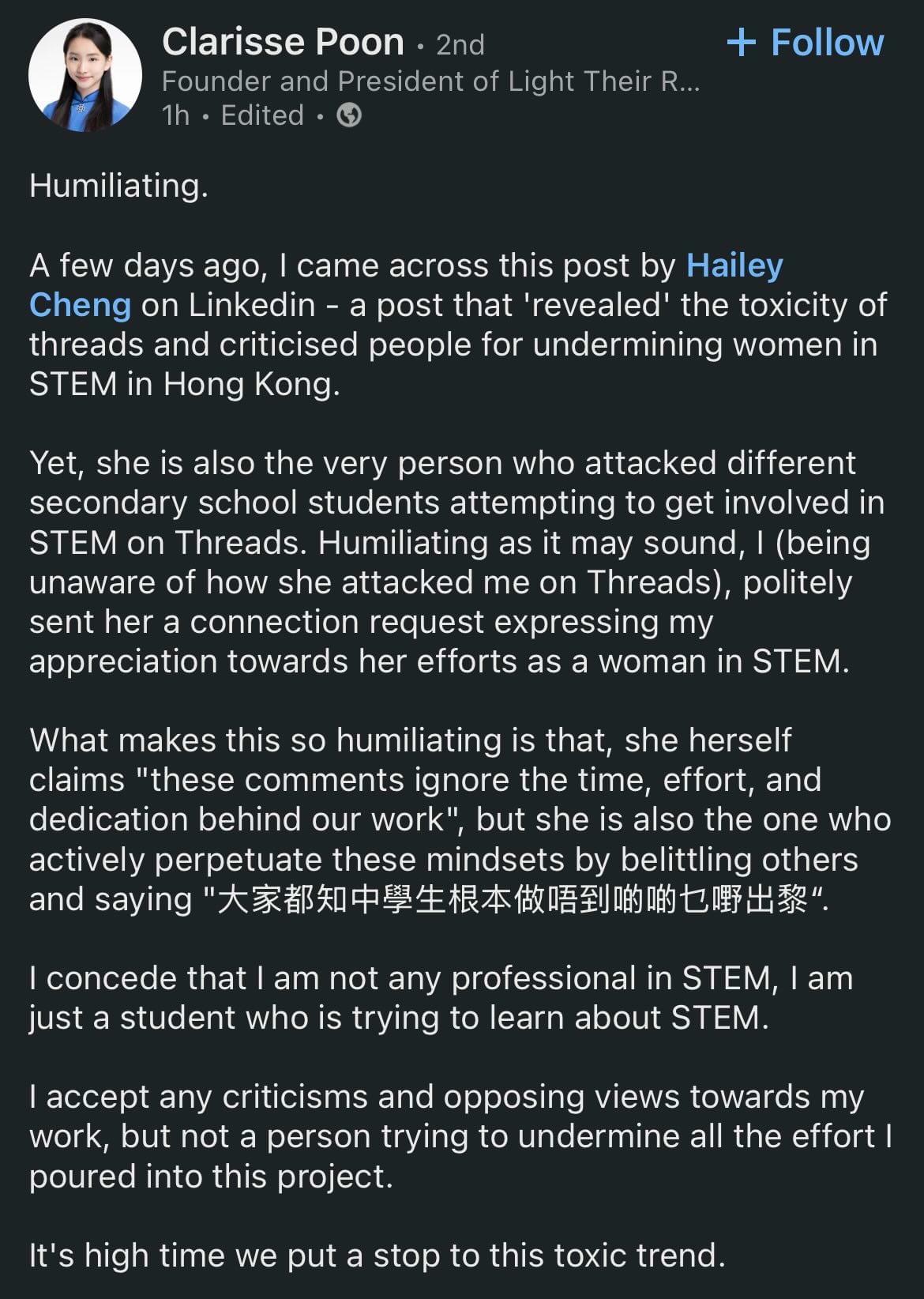Select the I accept any criticisms paragraph
Screen dimensions: 924x1299
pyautogui.click(x=461, y=1136)
